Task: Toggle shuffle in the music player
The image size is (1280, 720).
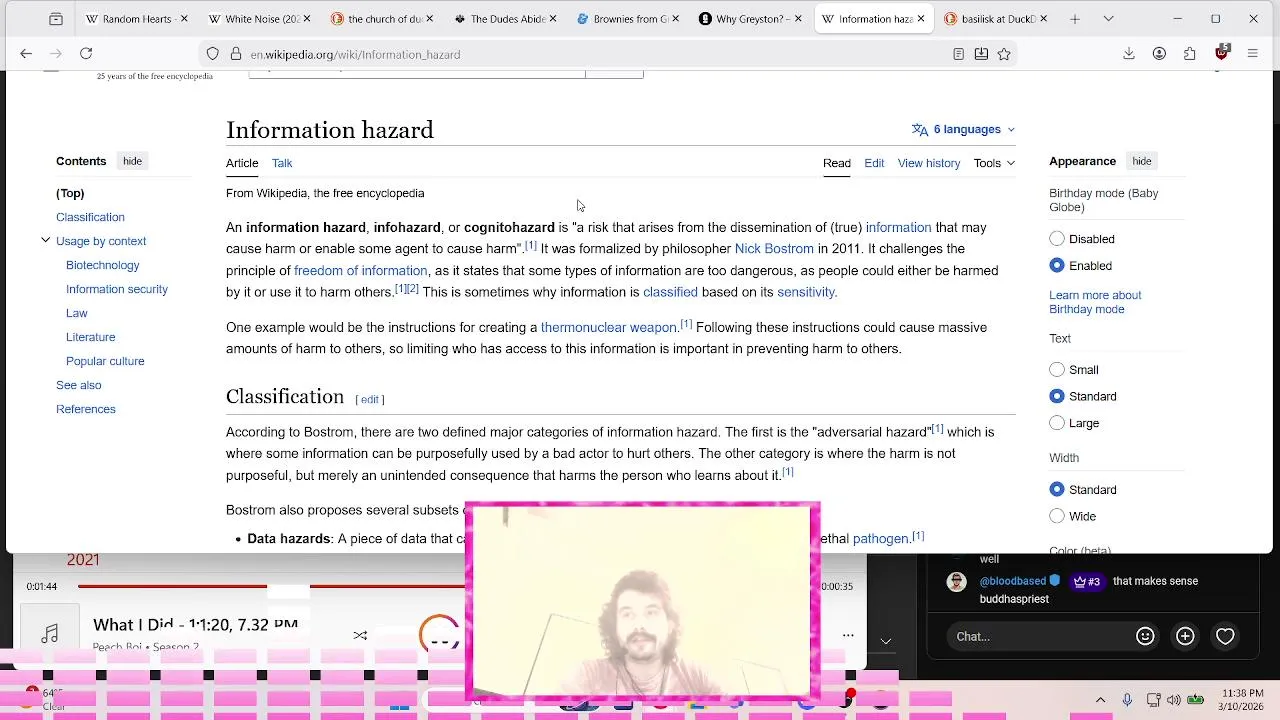Action: pyautogui.click(x=360, y=635)
